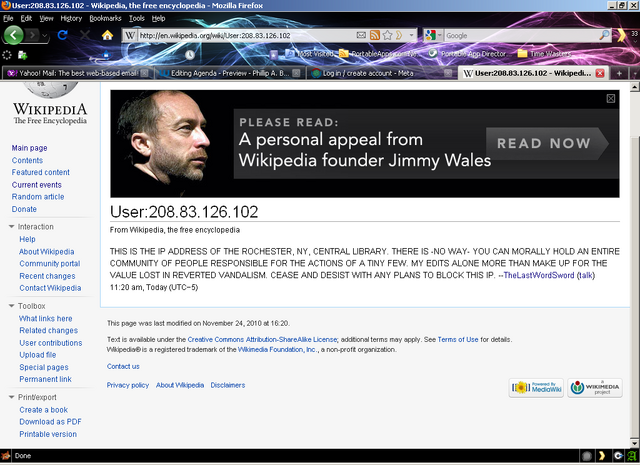Collapse the Print/export sidebar section
This screenshot has width=640, height=465.
pos(11,397)
